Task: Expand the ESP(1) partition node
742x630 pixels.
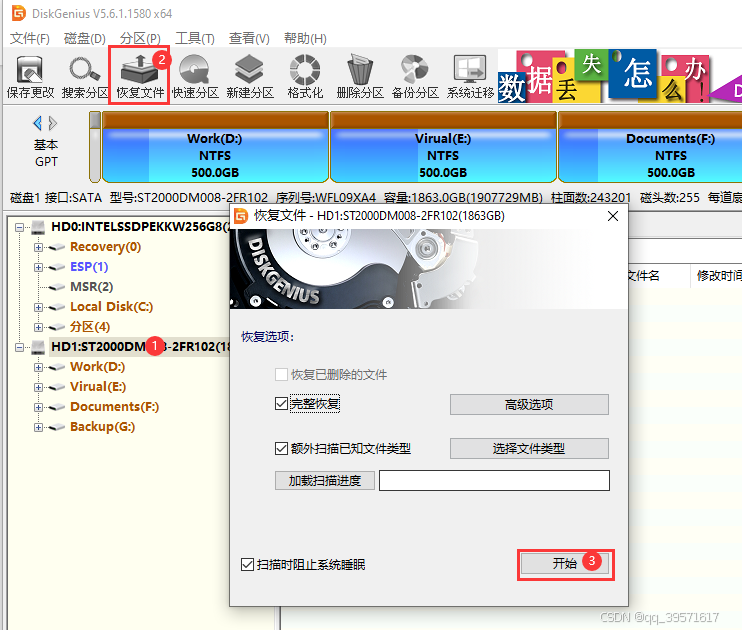Action: (38, 267)
